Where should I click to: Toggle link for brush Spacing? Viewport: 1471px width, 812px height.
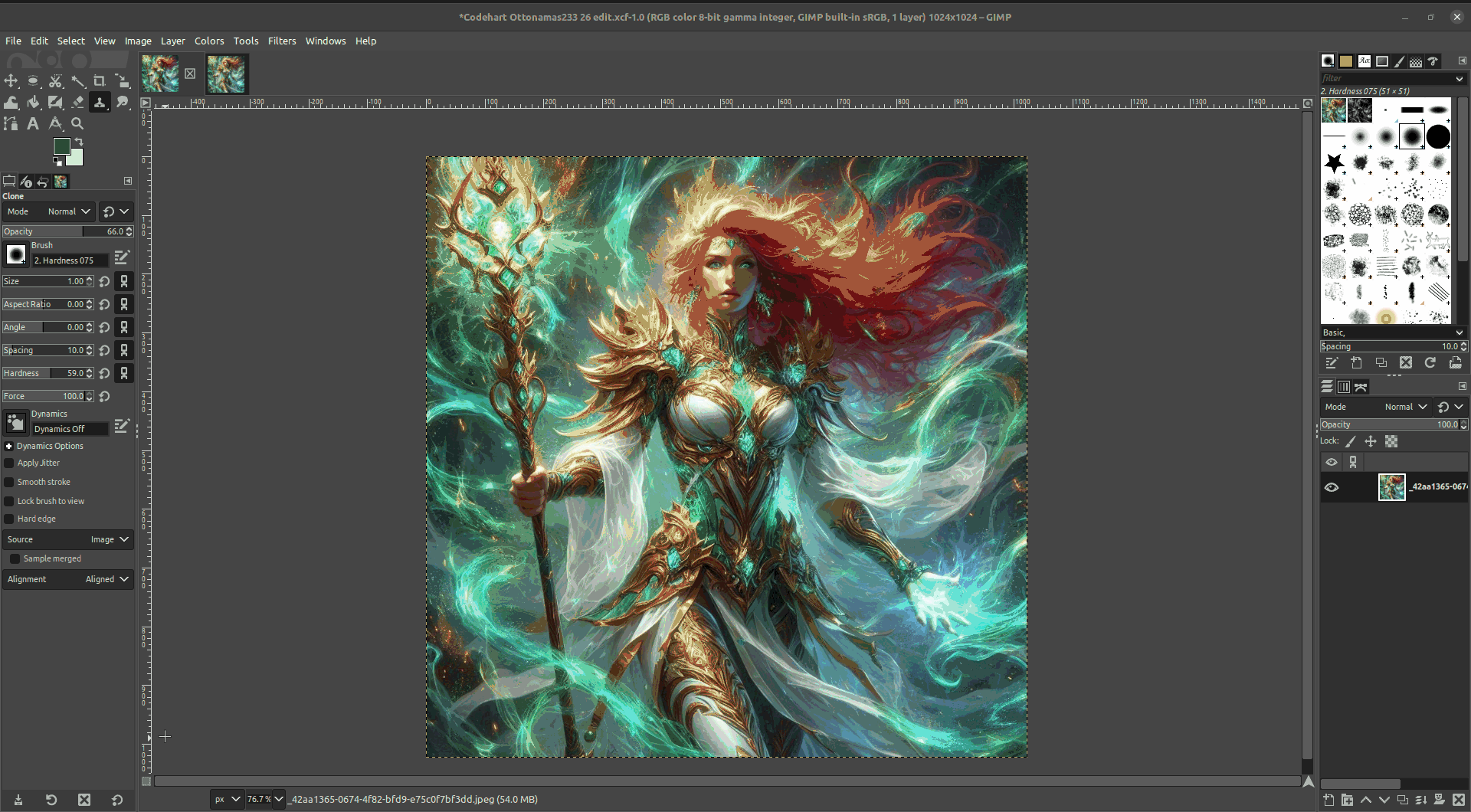(124, 350)
